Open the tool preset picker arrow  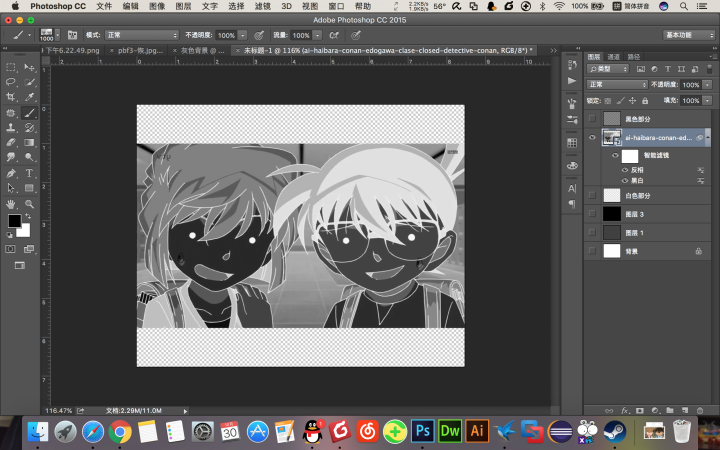click(29, 35)
